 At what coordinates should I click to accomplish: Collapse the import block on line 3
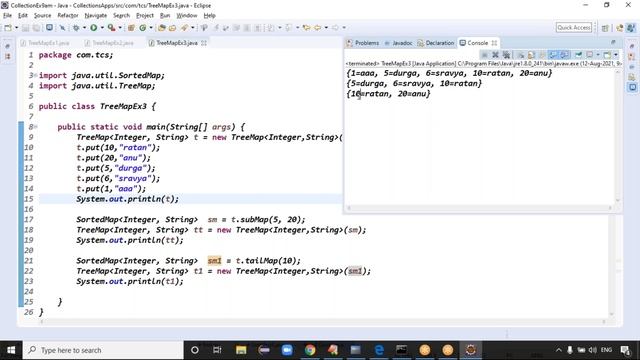[x=36, y=76]
